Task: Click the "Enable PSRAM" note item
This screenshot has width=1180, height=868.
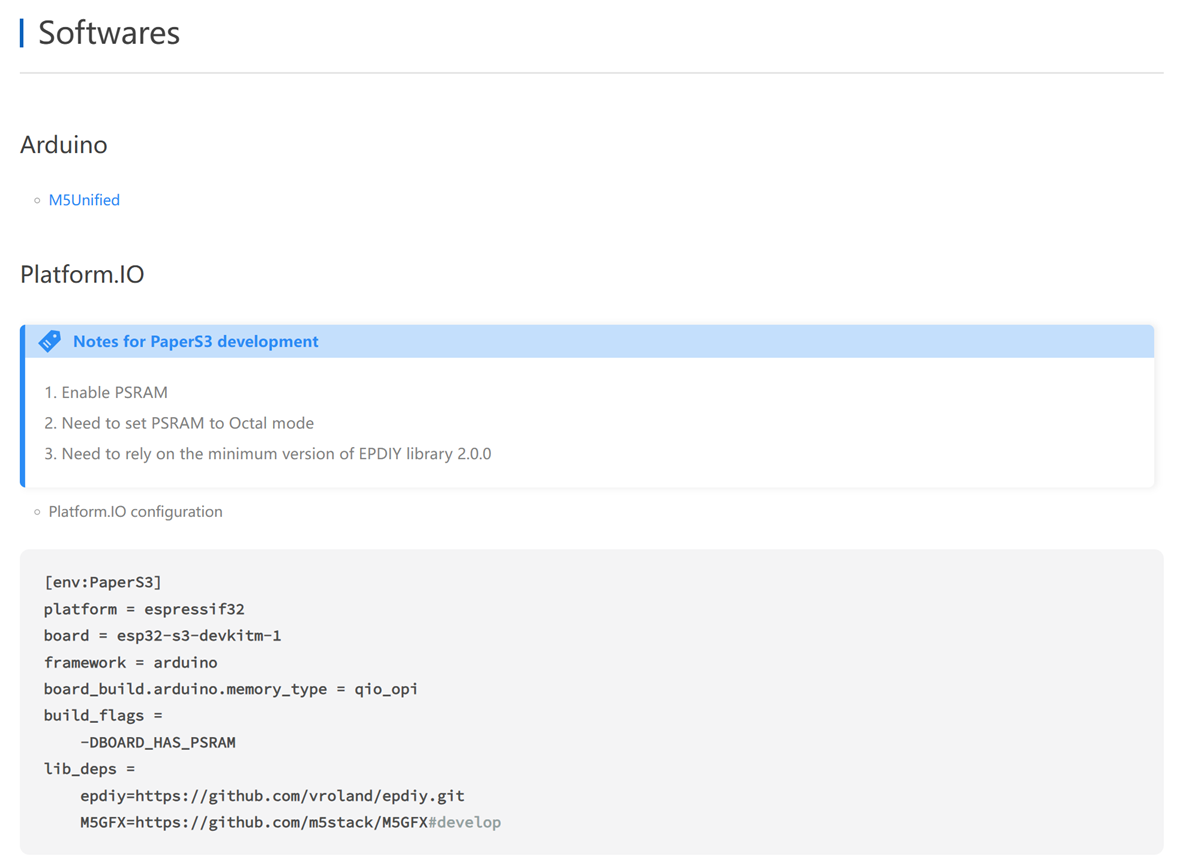Action: 114,392
